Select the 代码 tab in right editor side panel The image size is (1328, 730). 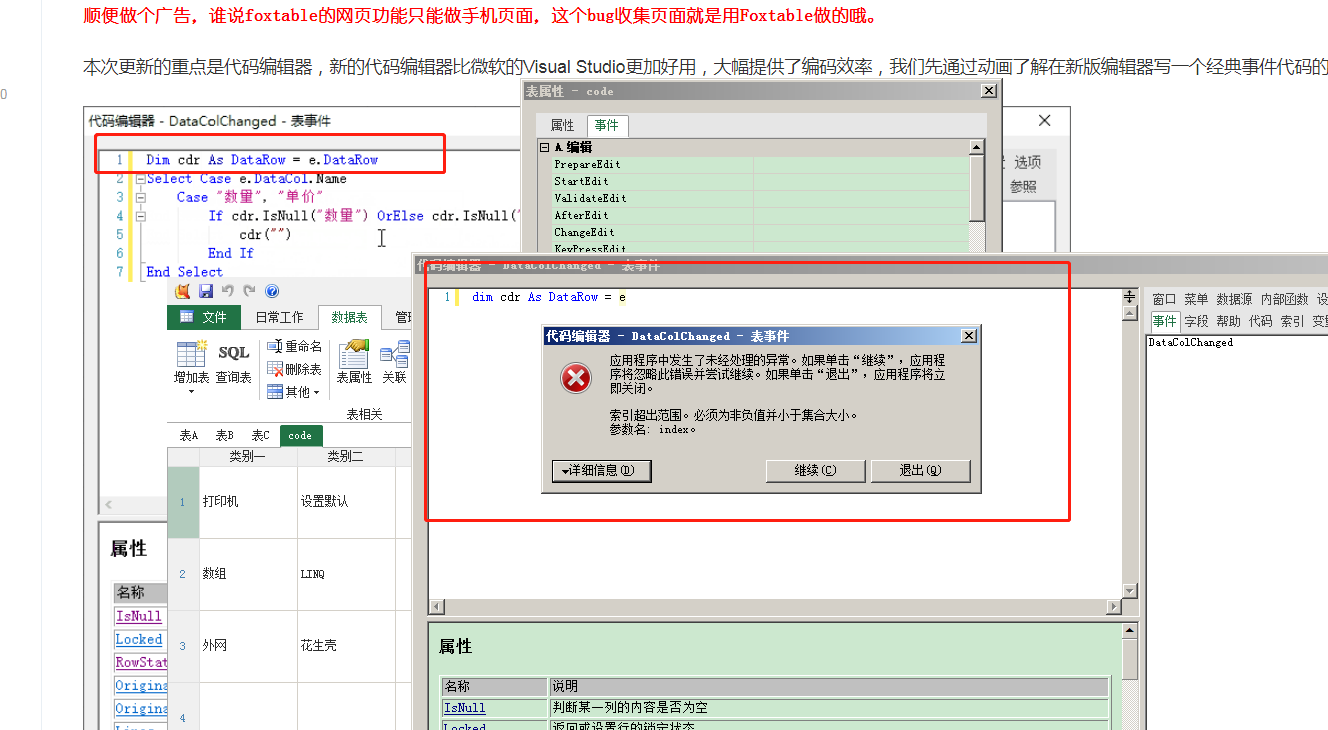click(x=1260, y=321)
